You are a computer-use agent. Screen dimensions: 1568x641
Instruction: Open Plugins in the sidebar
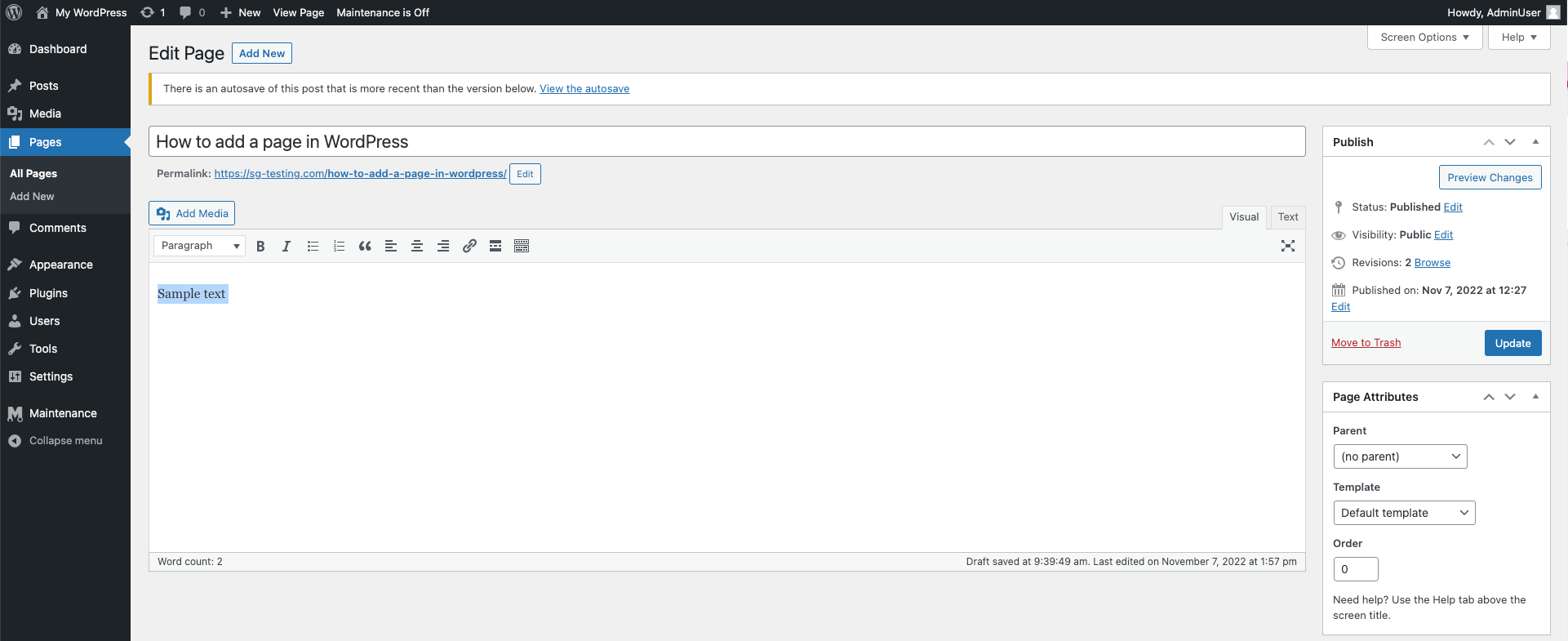point(65,293)
